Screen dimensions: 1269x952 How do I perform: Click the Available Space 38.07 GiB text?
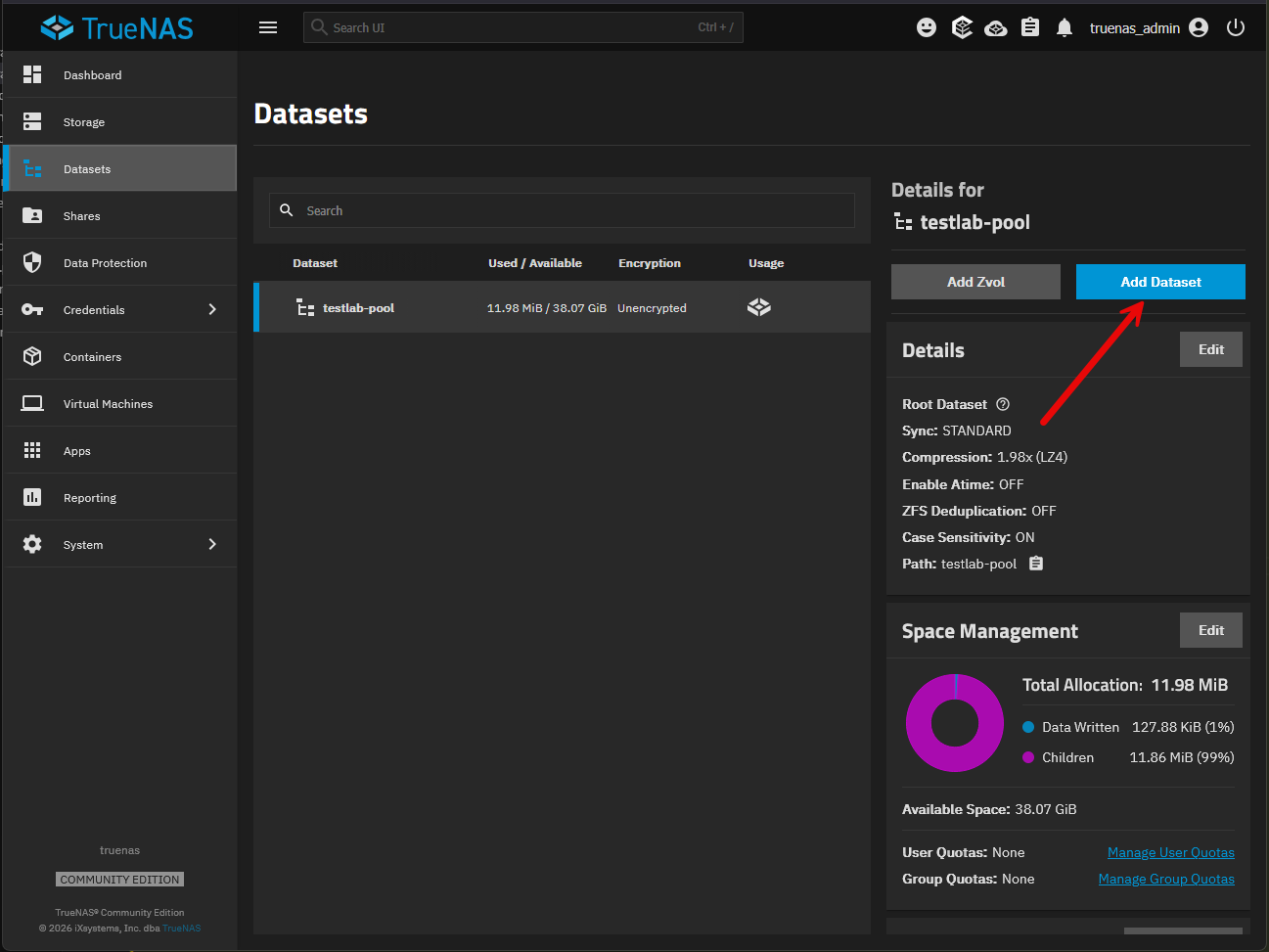tap(989, 809)
